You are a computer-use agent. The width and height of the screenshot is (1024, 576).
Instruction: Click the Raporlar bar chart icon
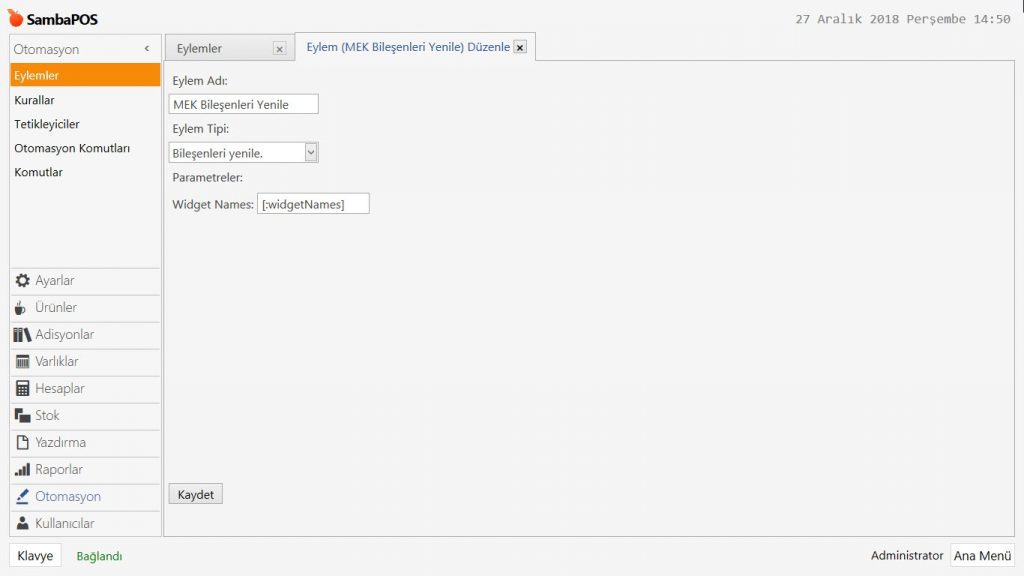[22, 470]
